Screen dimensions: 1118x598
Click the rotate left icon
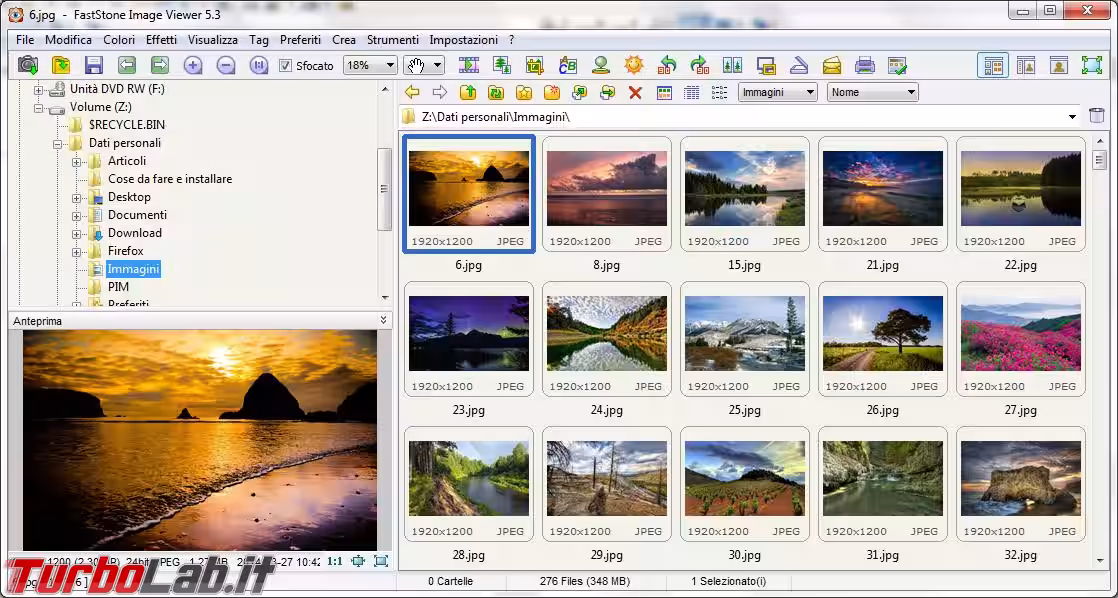coord(667,66)
